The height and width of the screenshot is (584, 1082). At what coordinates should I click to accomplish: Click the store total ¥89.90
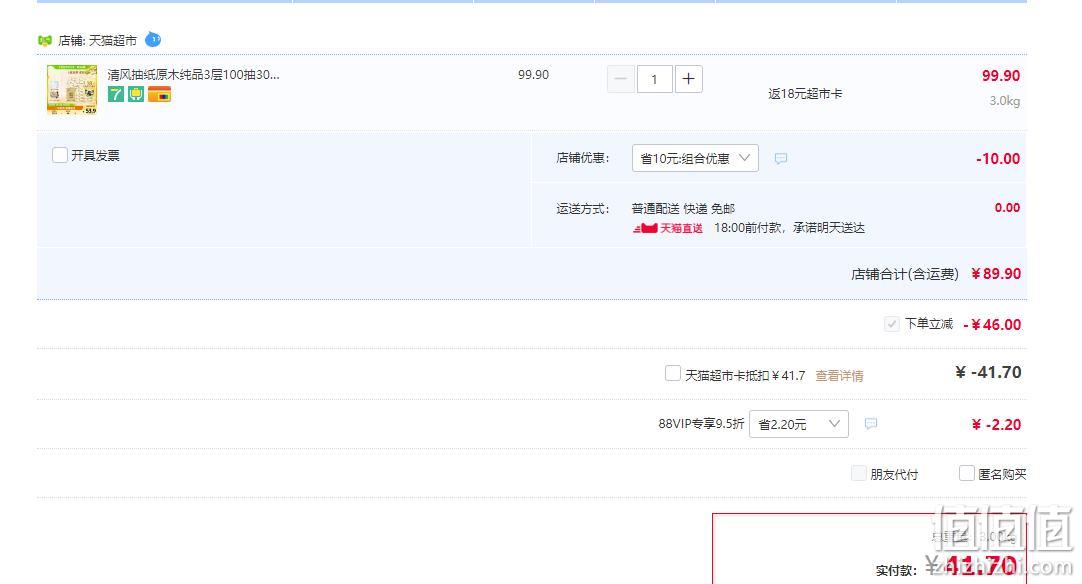tap(996, 273)
